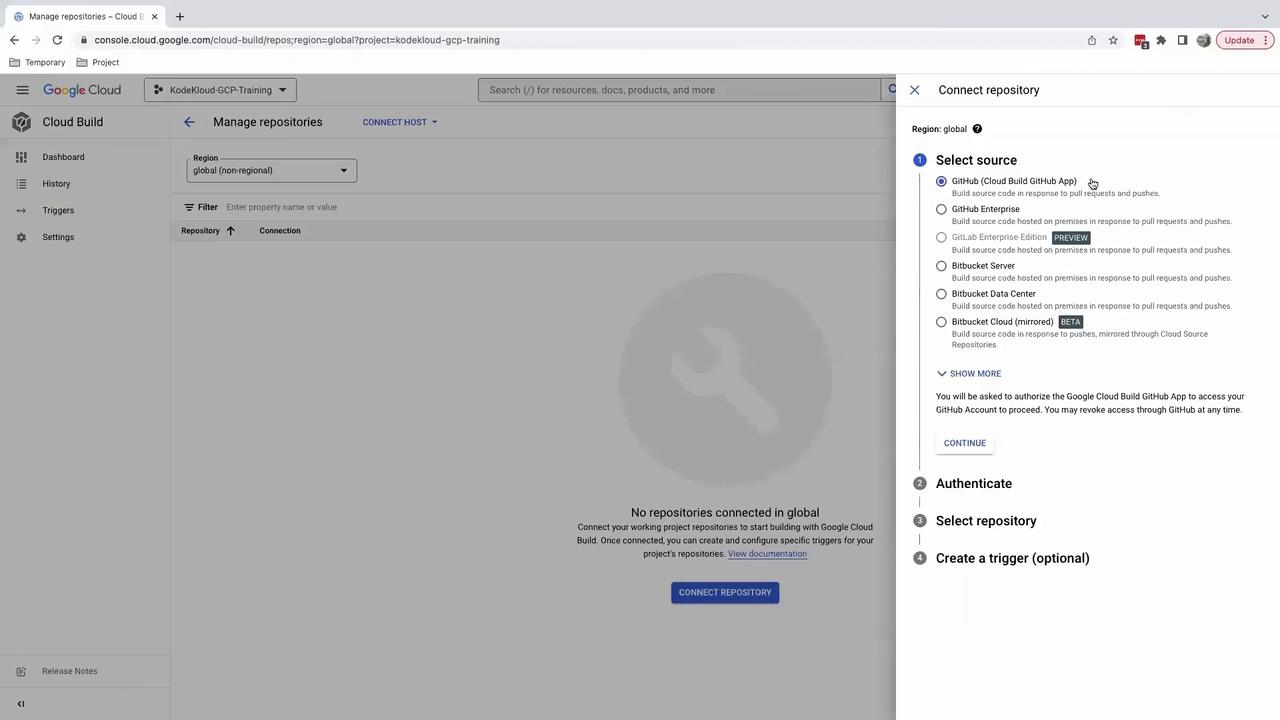Select the Manage repositories browser tab
The image size is (1280, 720).
[x=85, y=16]
